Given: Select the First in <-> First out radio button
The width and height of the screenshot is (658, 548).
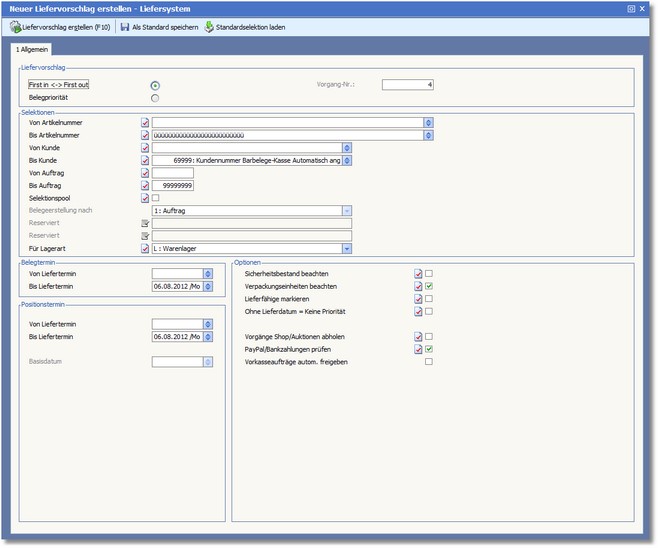Looking at the screenshot, I should tap(155, 85).
